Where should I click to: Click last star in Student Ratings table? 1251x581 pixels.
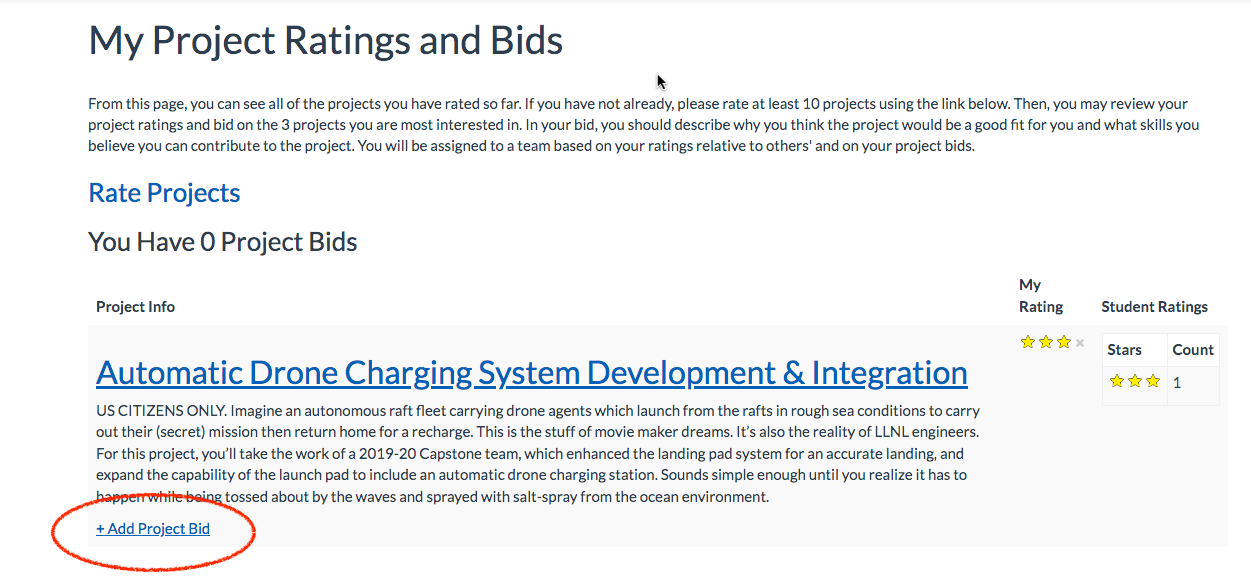pyautogui.click(x=1152, y=381)
